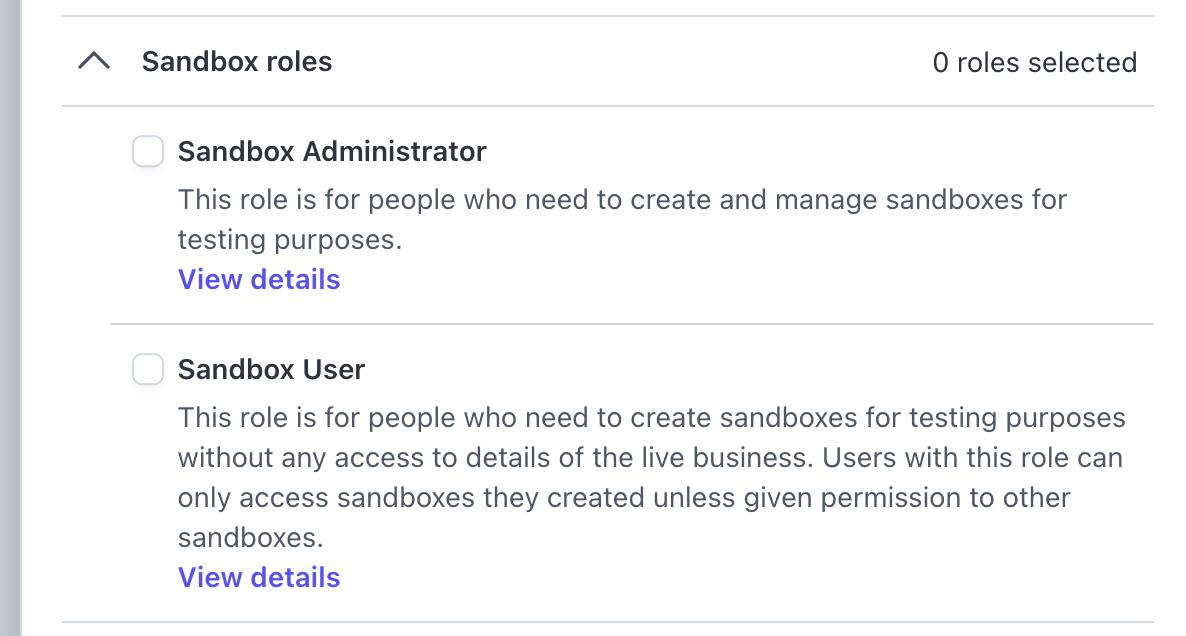Click the "Sandbox Administrator" role label
Image resolution: width=1186 pixels, height=636 pixels.
332,152
